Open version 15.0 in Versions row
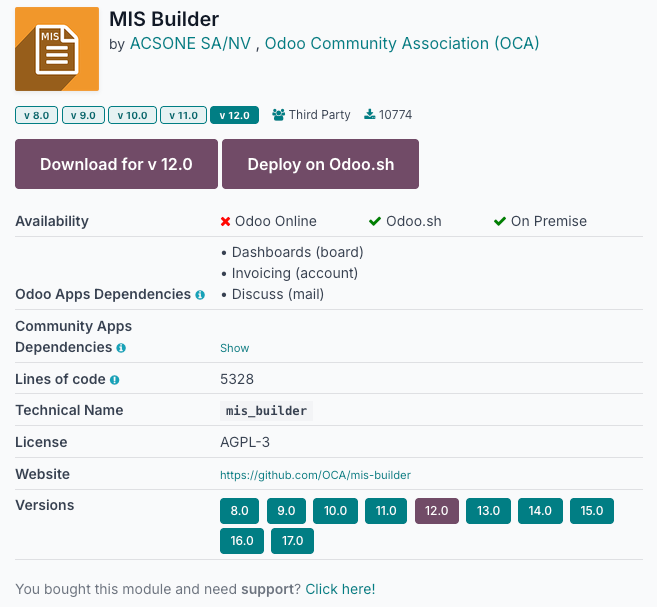The width and height of the screenshot is (657, 607). pyautogui.click(x=592, y=511)
